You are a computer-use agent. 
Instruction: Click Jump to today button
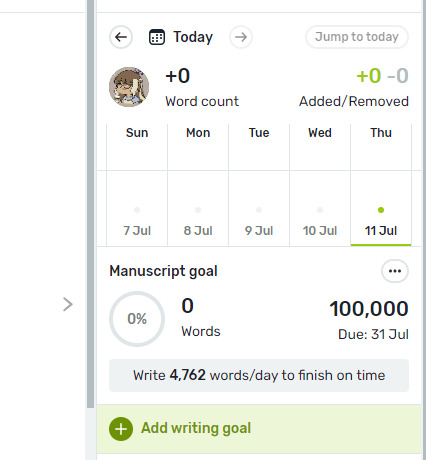coord(357,37)
